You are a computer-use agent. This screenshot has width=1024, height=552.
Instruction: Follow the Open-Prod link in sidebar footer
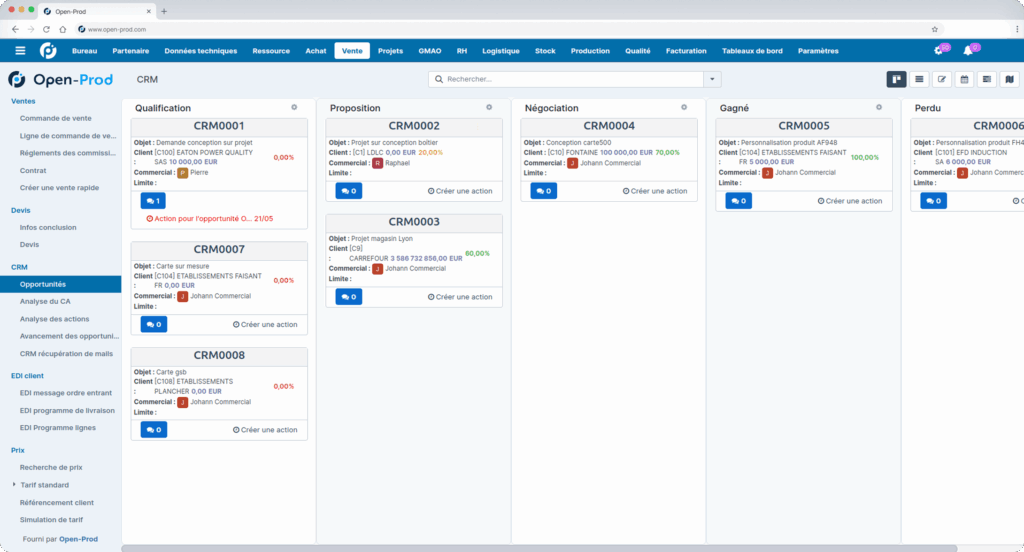[78, 539]
